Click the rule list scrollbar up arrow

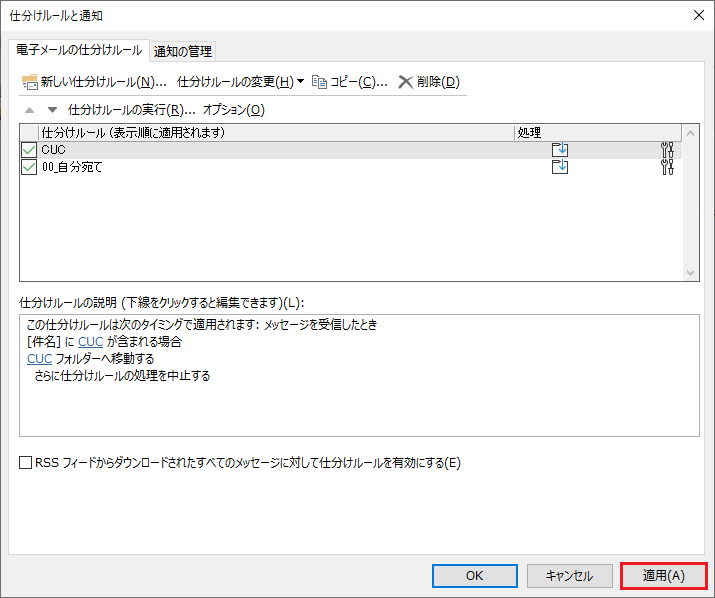tap(689, 133)
